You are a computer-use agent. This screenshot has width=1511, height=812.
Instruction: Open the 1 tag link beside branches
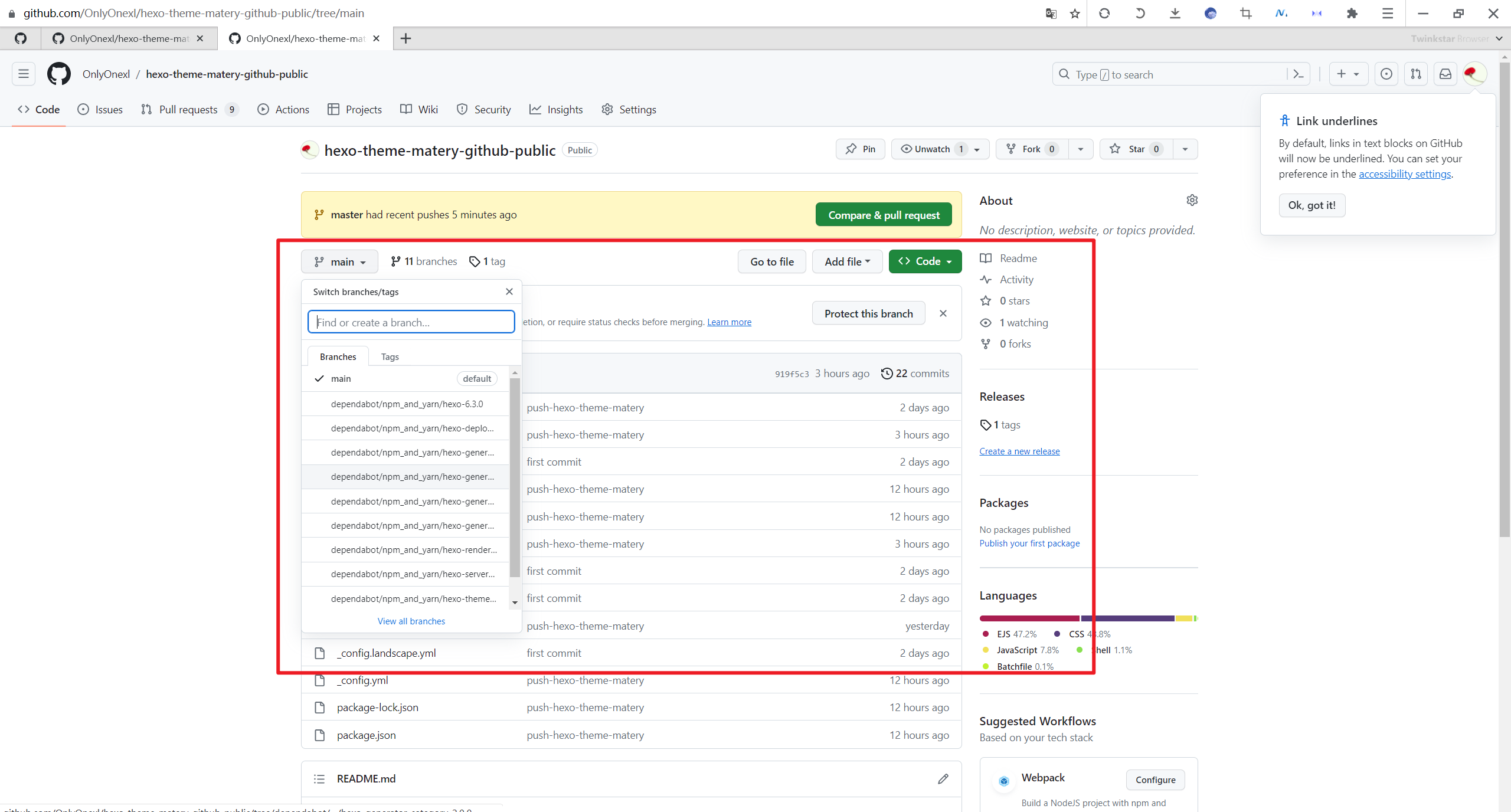pos(487,261)
